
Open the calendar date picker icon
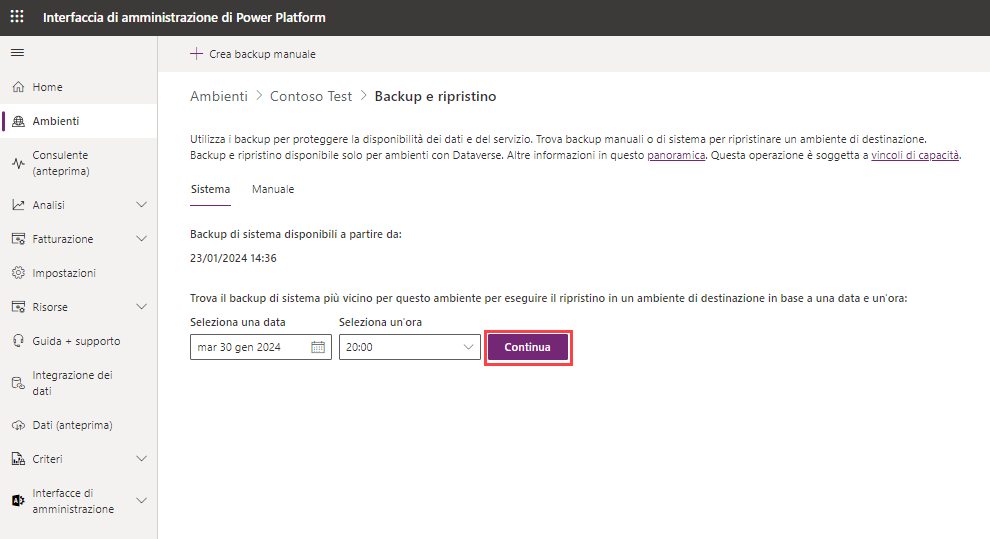coord(318,347)
